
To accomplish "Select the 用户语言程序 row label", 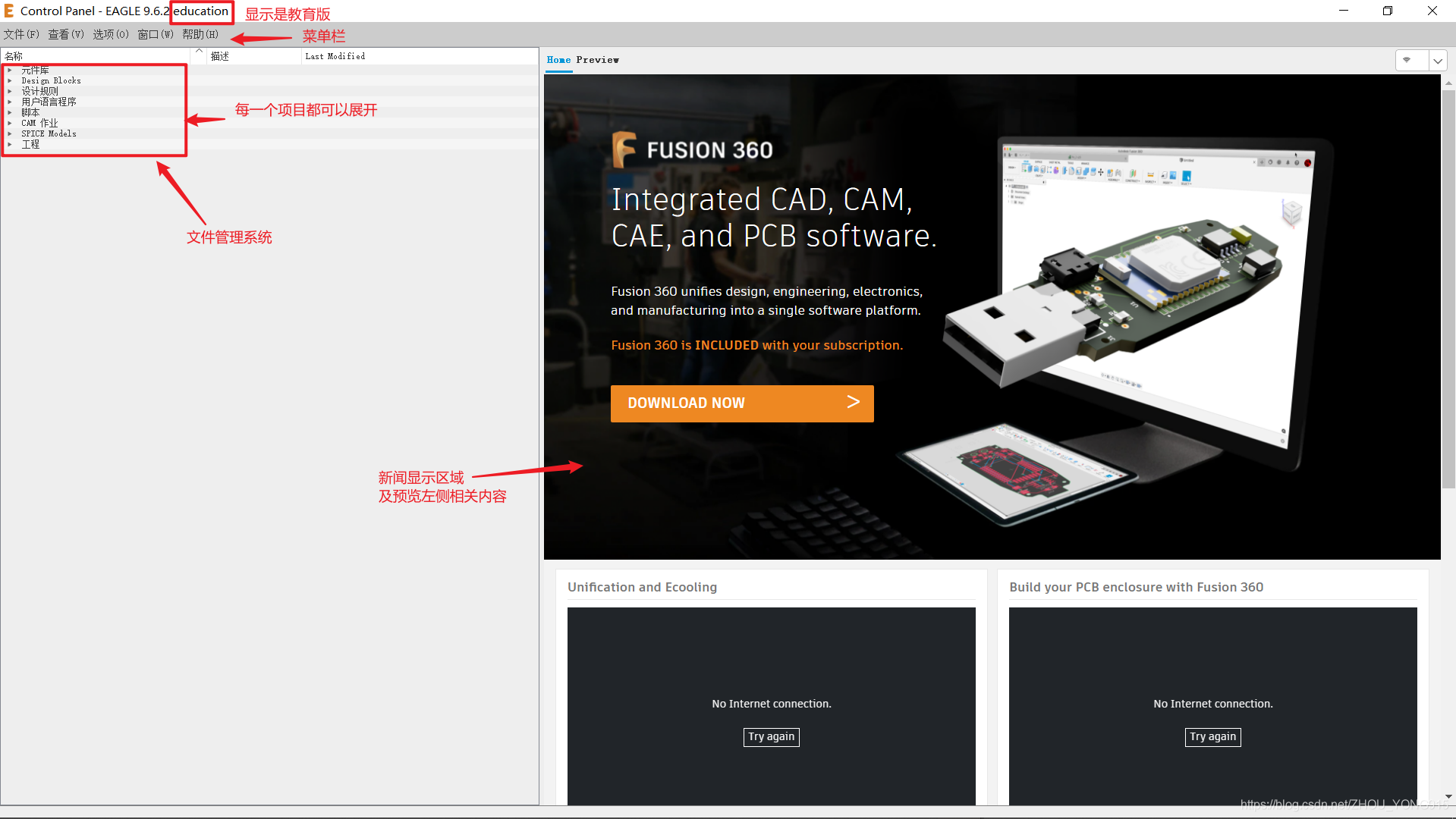I will point(49,102).
